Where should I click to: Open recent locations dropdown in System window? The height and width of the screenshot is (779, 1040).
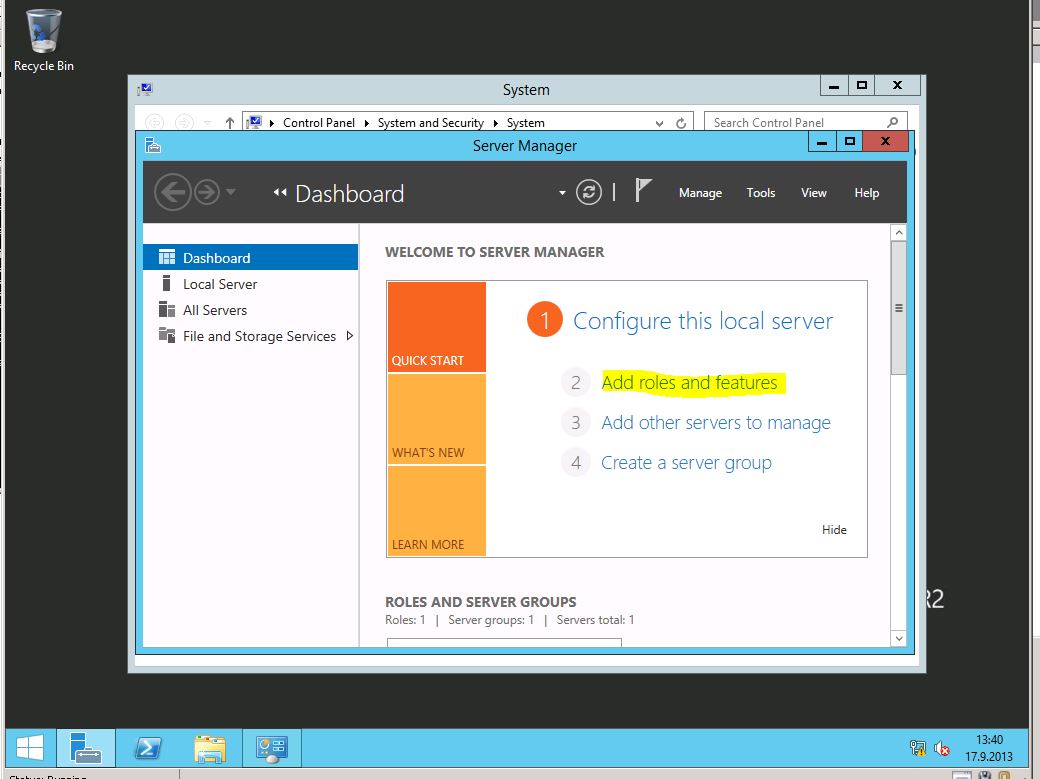208,123
